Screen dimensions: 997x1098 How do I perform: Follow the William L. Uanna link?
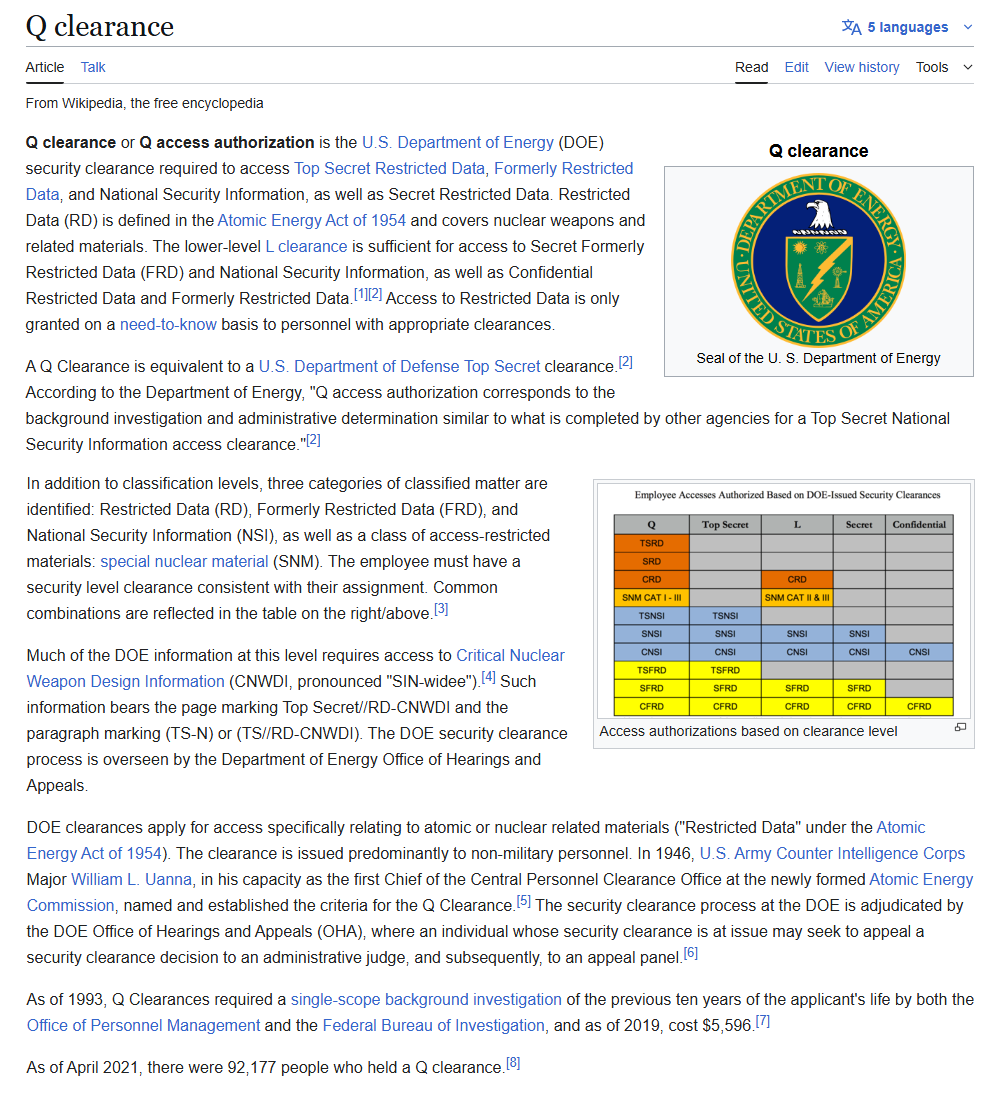132,880
